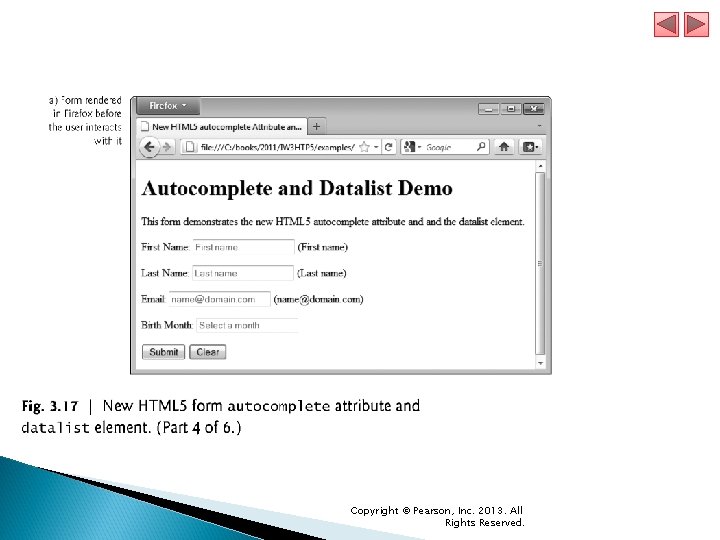This screenshot has width=720, height=540.
Task: Advance to the next slide arrow
Action: pyautogui.click(x=696, y=24)
